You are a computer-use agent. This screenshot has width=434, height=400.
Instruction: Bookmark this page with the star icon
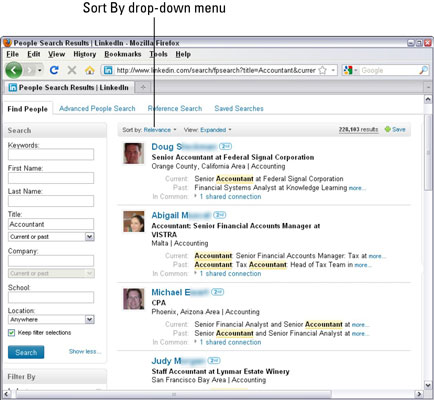point(322,70)
